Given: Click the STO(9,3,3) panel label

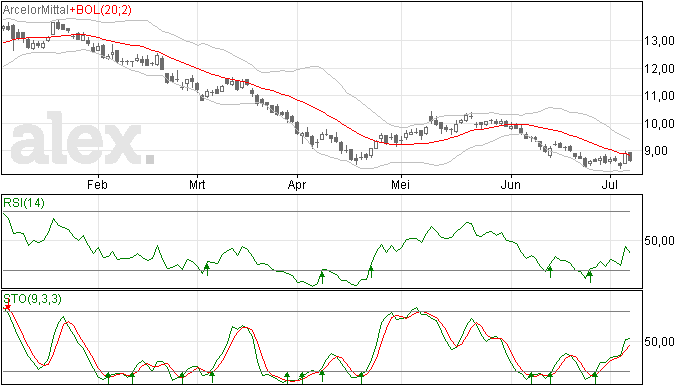Looking at the screenshot, I should (x=33, y=299).
